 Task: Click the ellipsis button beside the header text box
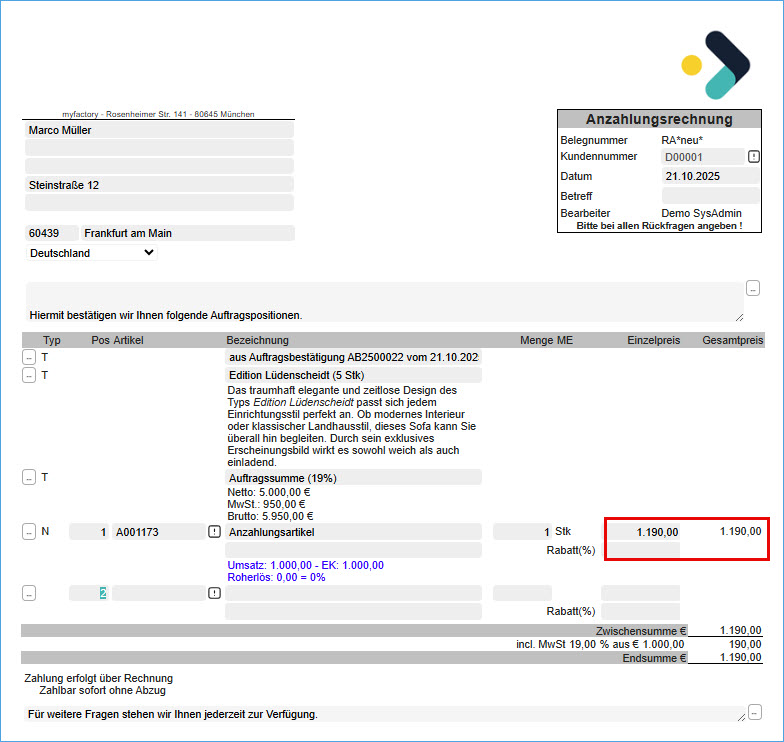tap(752, 288)
